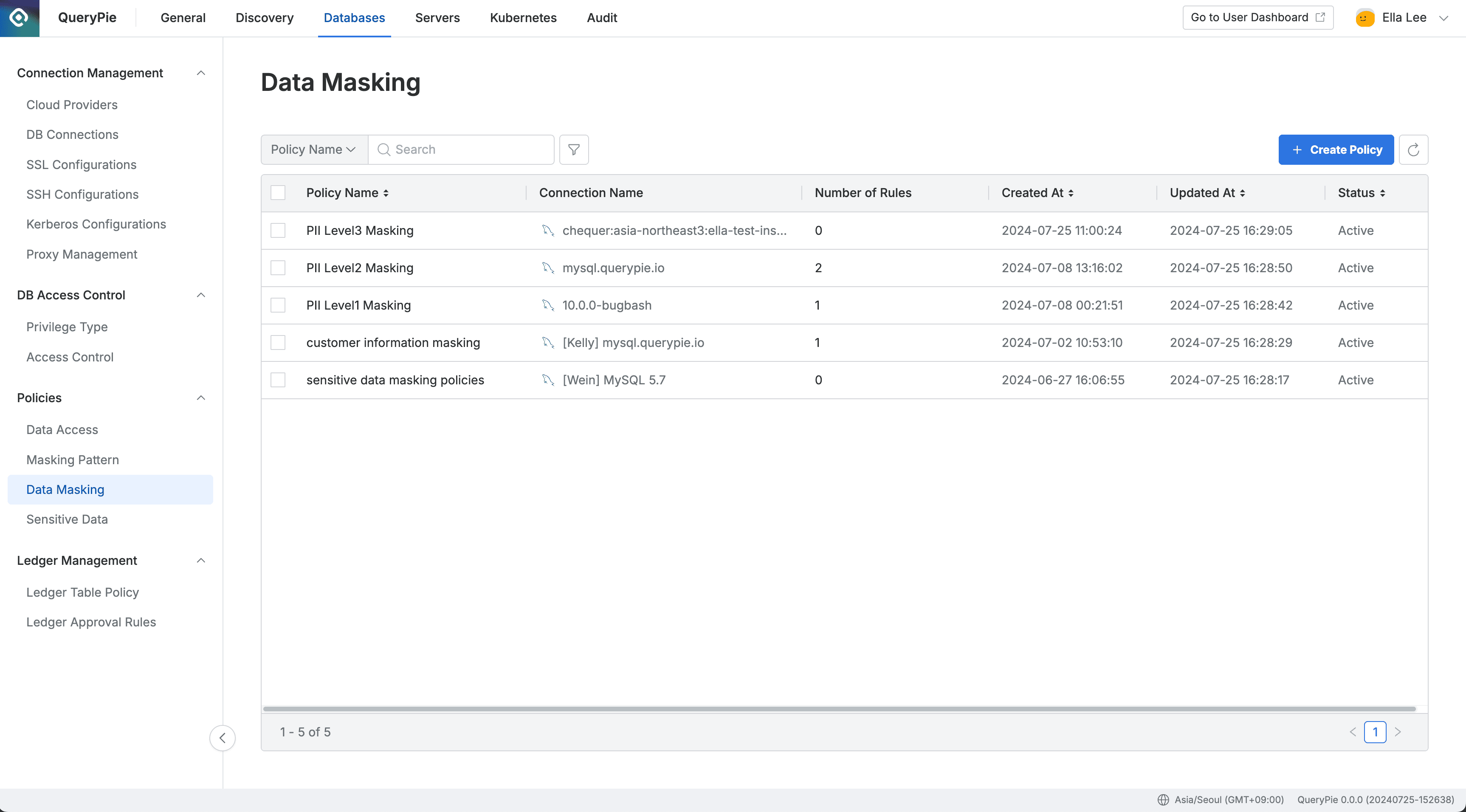Click the MySQL icon next to mysql.querypie.io

(x=548, y=268)
